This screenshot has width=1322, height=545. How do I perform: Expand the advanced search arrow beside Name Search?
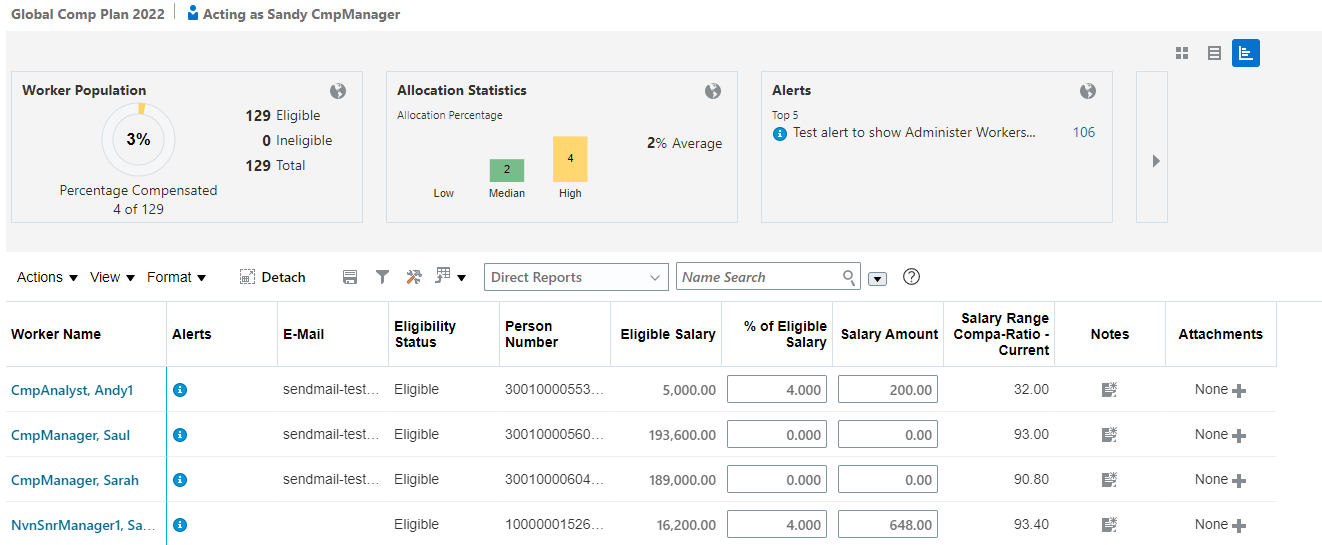coord(878,278)
